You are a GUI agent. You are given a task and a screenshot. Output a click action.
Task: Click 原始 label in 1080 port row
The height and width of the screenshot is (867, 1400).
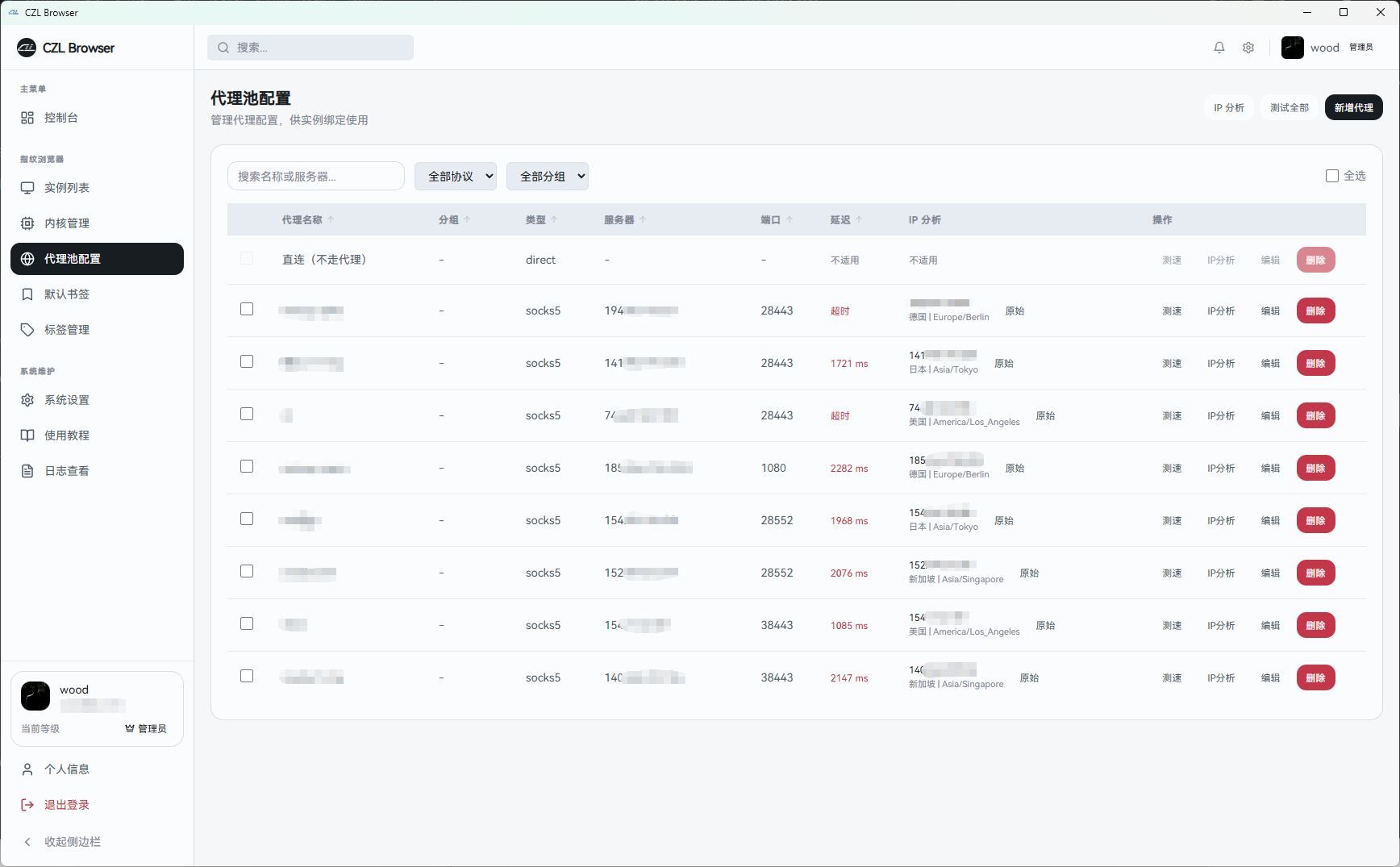coord(1015,468)
